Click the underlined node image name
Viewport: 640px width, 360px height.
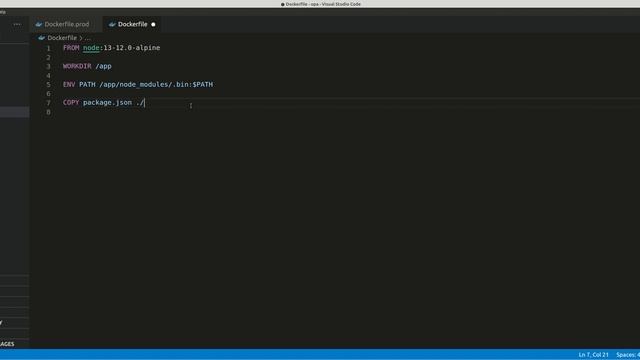point(91,48)
